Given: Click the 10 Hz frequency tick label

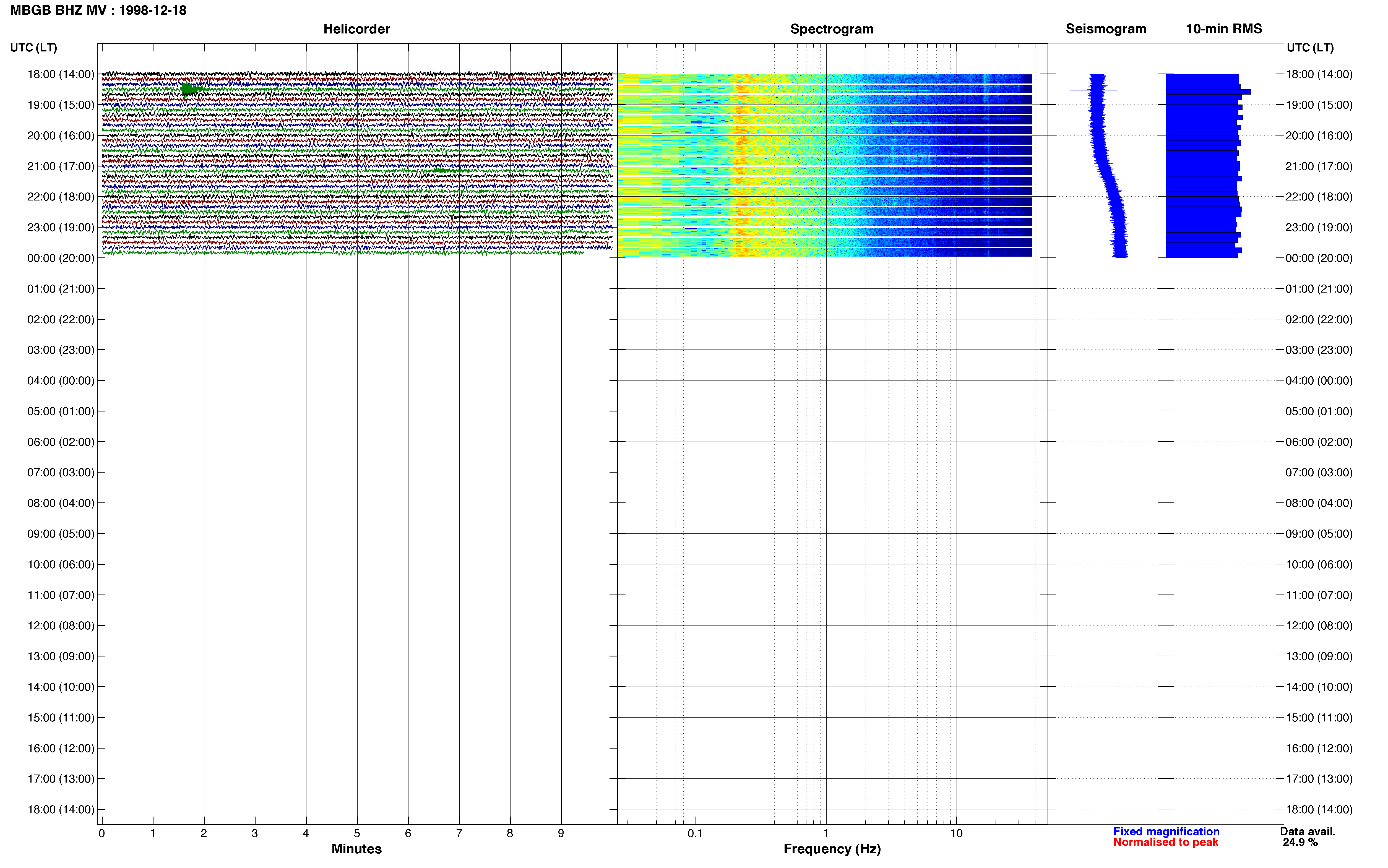Looking at the screenshot, I should point(956,833).
